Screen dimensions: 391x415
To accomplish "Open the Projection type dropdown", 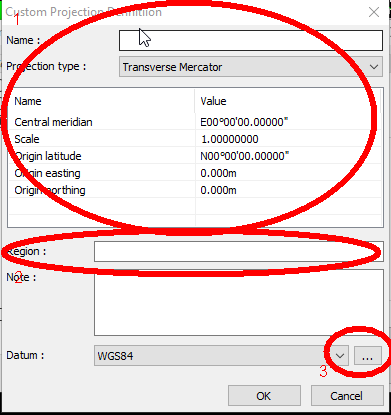I will click(251, 67).
